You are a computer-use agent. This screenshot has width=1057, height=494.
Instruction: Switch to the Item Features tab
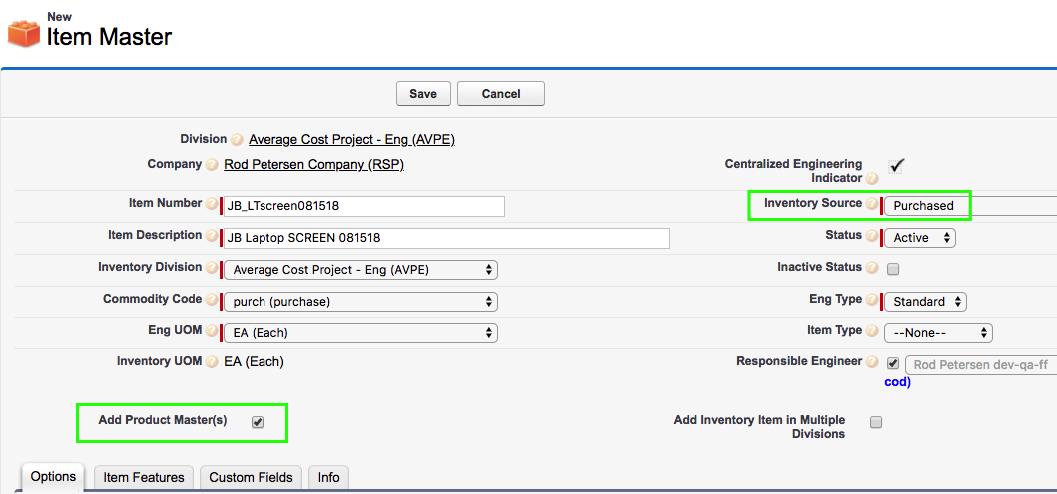(x=144, y=477)
